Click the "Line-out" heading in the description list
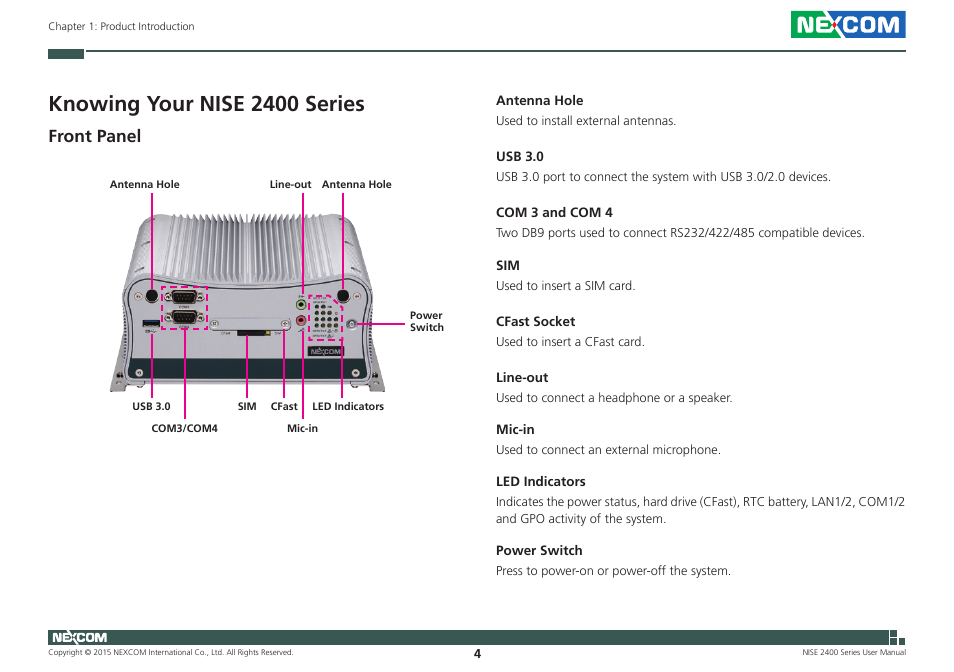The width and height of the screenshot is (954, 672). tap(522, 377)
